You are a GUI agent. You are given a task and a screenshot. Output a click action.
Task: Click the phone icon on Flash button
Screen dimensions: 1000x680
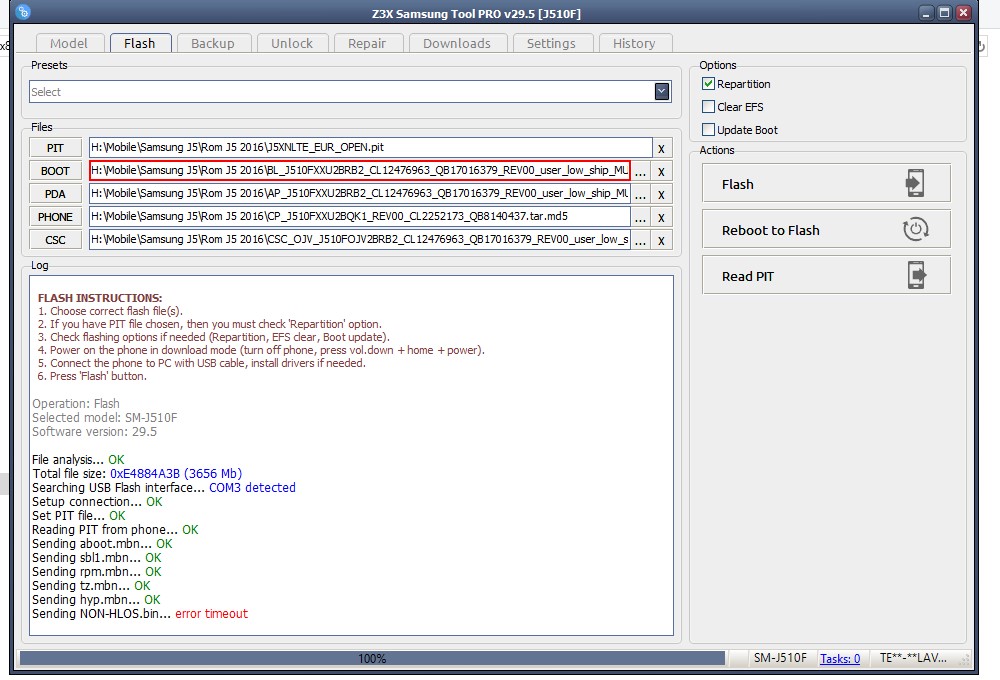click(915, 183)
